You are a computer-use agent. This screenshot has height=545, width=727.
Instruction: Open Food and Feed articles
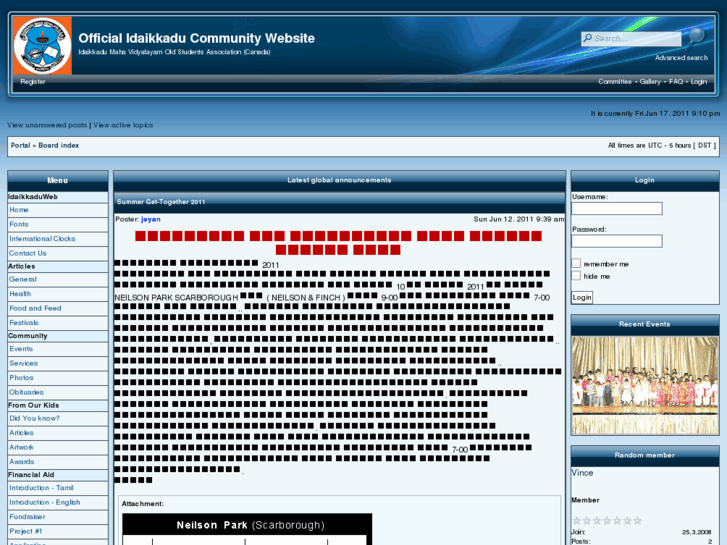35,308
